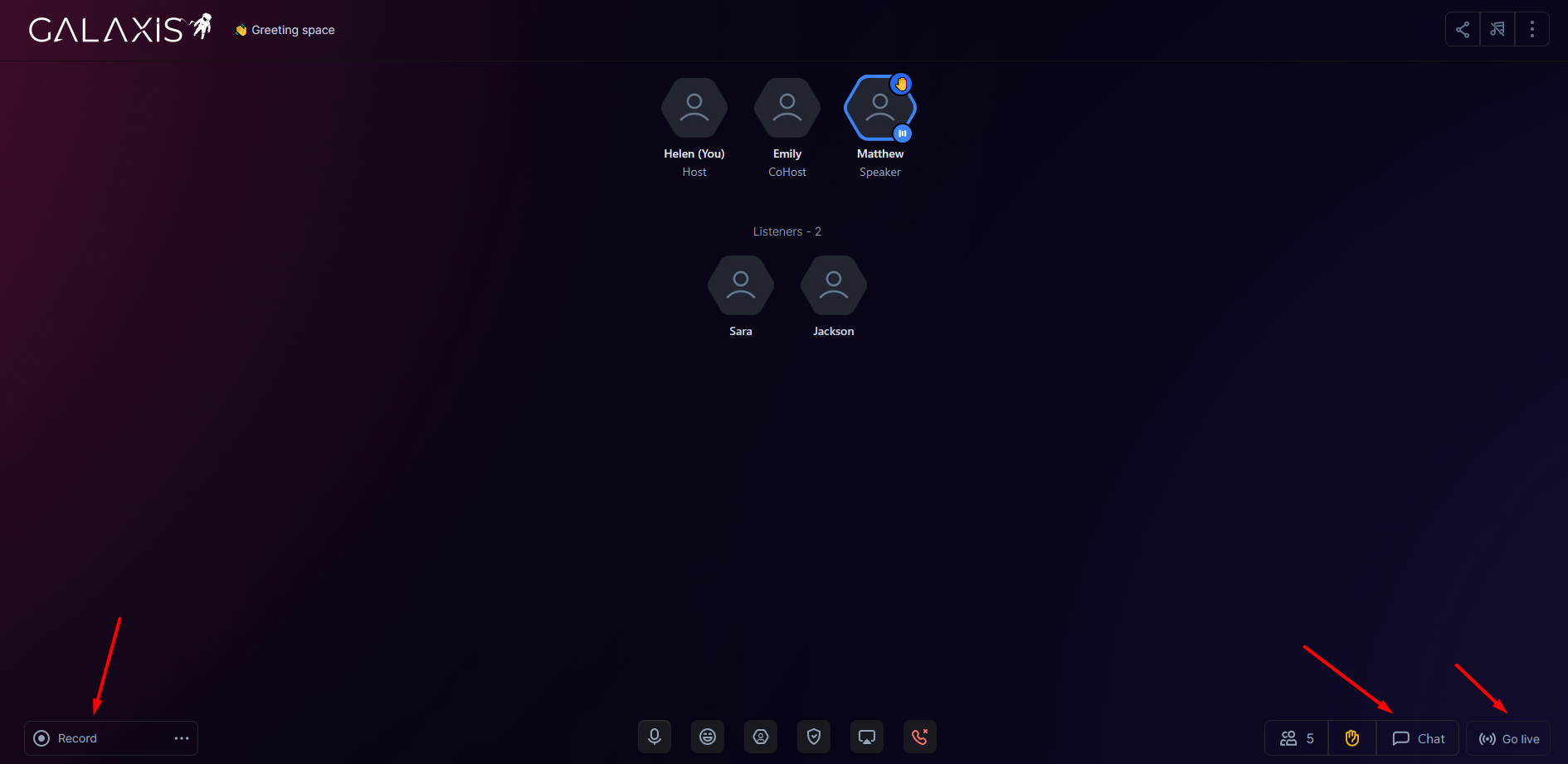Leave the space with red phone icon
Screen dimensions: 1568x764
[x=920, y=737]
